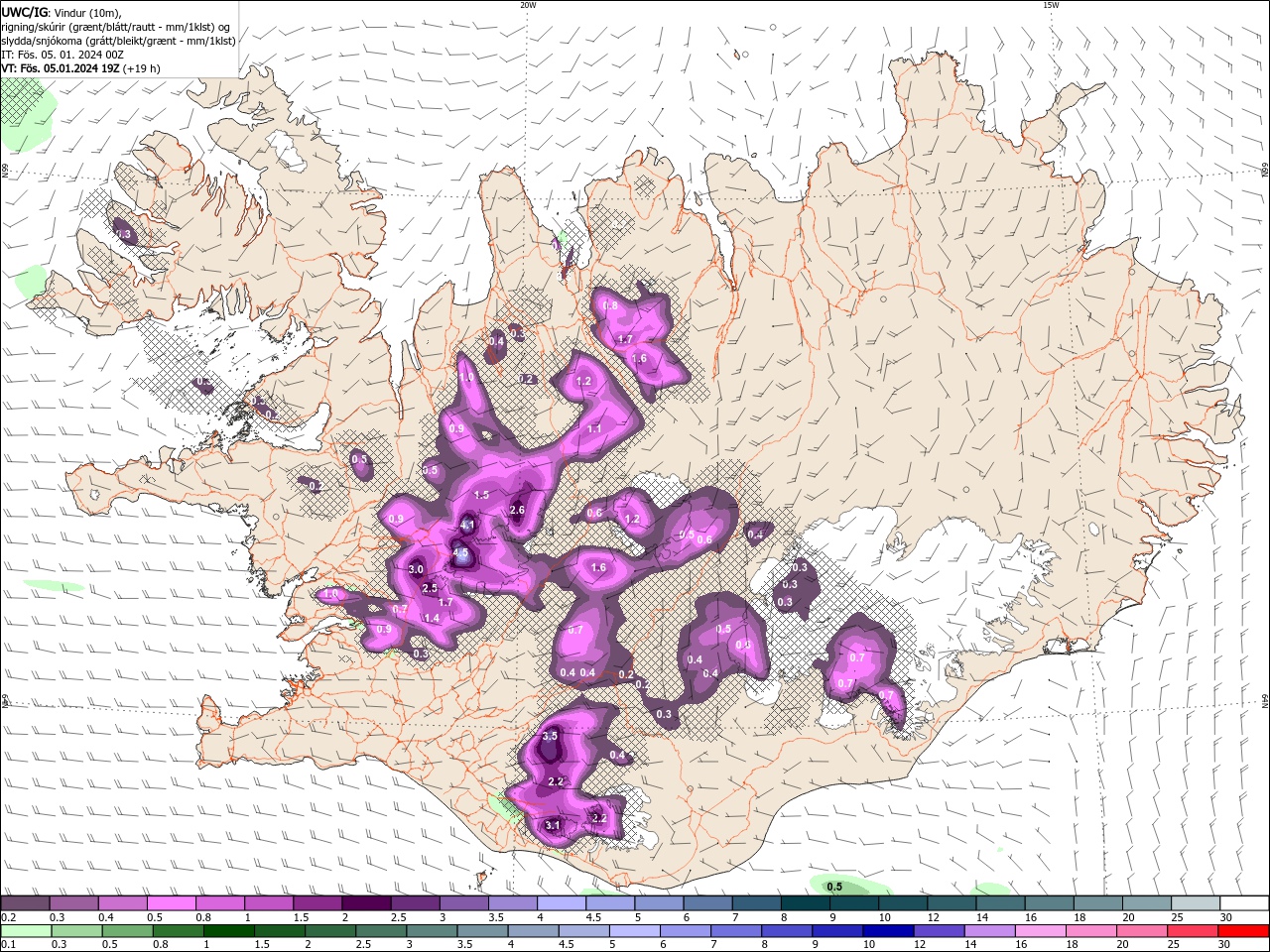
Task: Click the '0.1' label in the rain legend
Action: pos(8,945)
